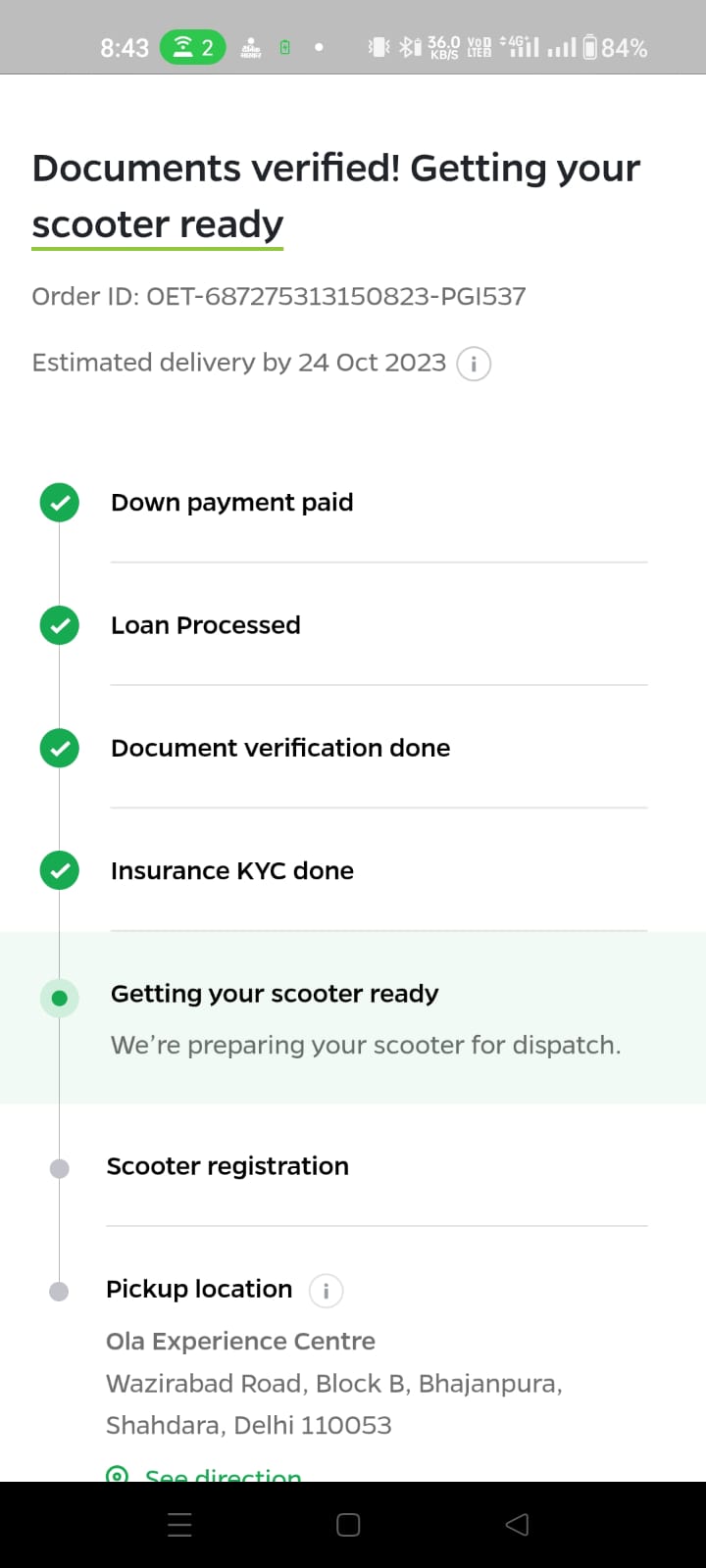Tap info icon beside estimated delivery date
The image size is (706, 1568).
[x=474, y=364]
